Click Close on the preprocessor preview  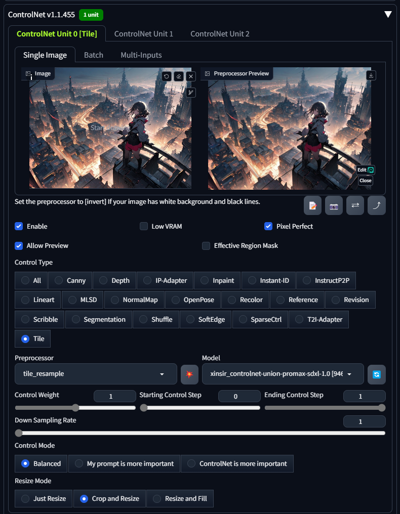tap(365, 180)
